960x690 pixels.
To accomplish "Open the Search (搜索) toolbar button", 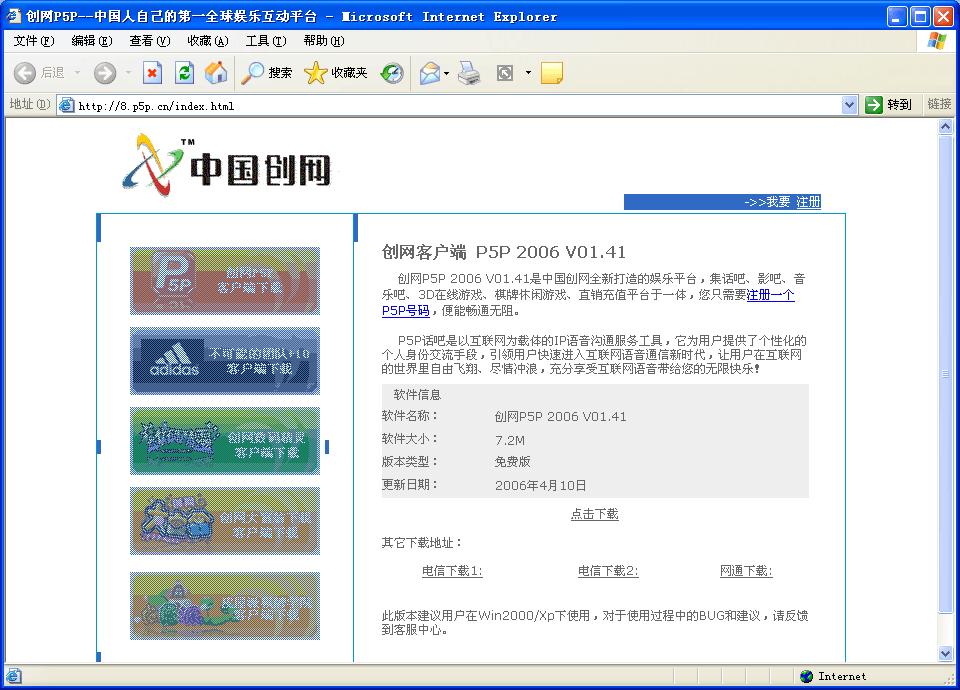I will pos(267,73).
